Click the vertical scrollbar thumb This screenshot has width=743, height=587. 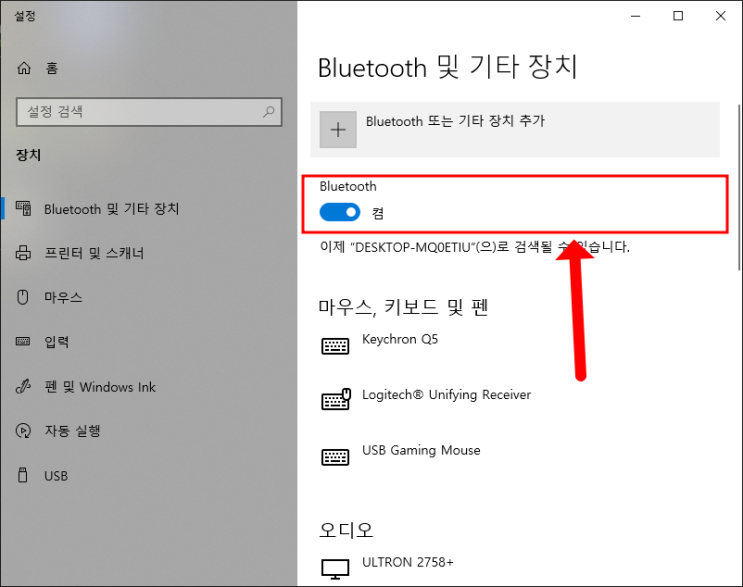739,187
